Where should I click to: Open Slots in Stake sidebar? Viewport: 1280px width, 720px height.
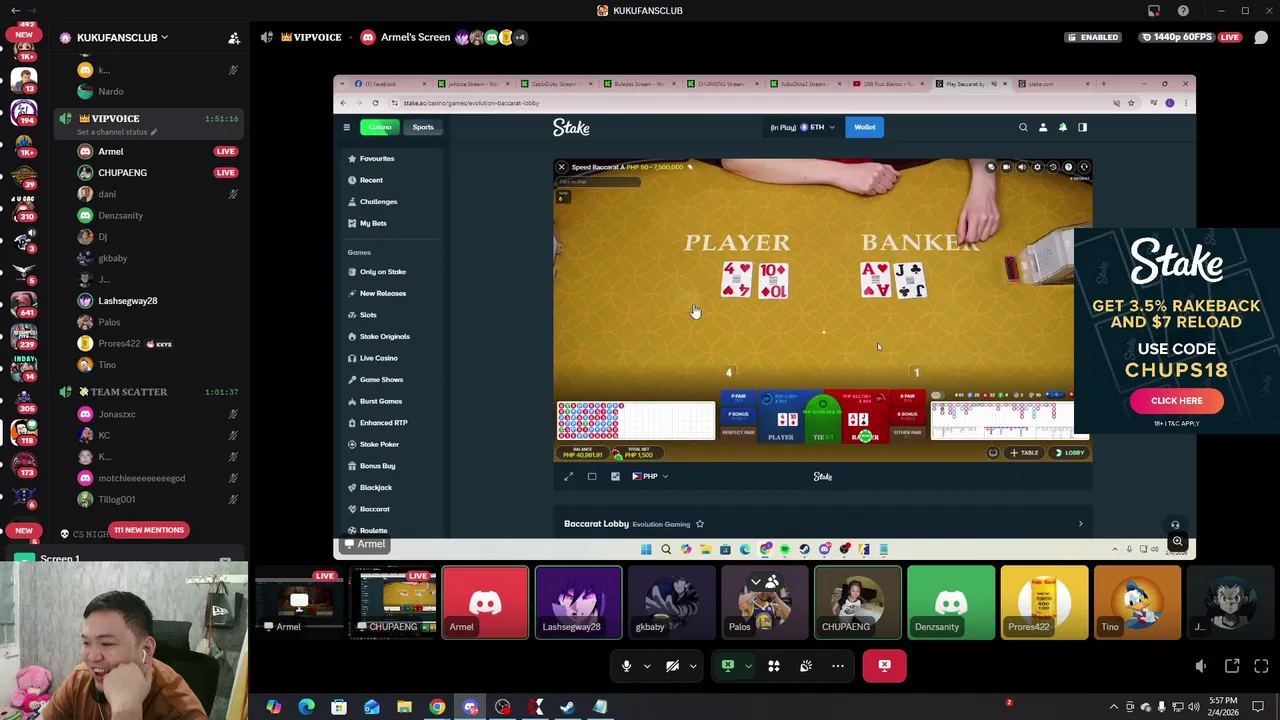coord(368,315)
